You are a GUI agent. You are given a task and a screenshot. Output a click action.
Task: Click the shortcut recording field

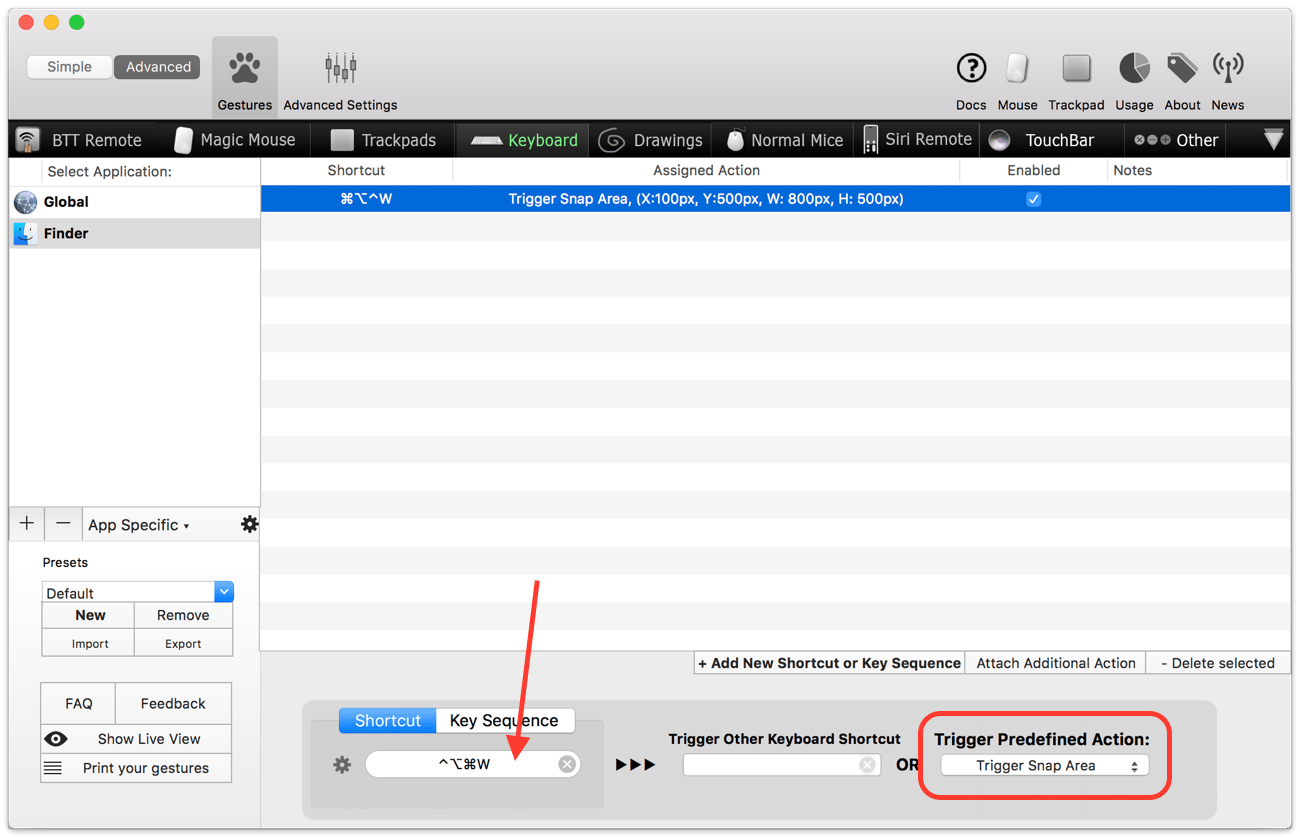pos(472,765)
